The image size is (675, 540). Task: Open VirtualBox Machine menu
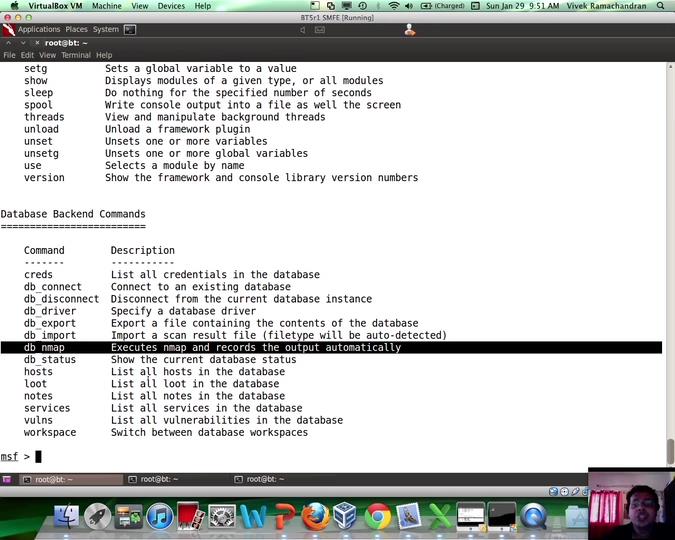(106, 6)
